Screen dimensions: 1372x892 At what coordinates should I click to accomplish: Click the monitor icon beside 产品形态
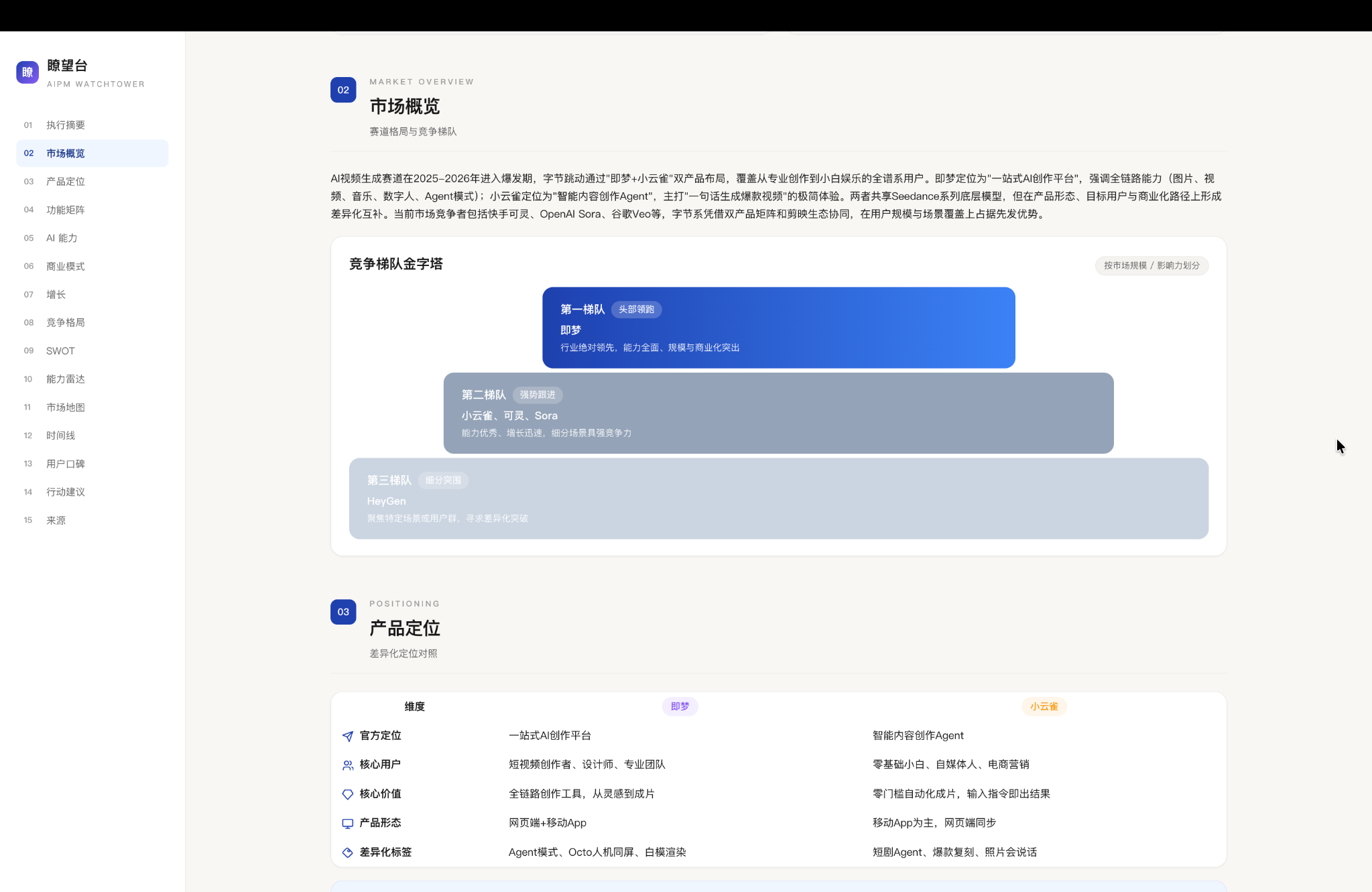347,824
